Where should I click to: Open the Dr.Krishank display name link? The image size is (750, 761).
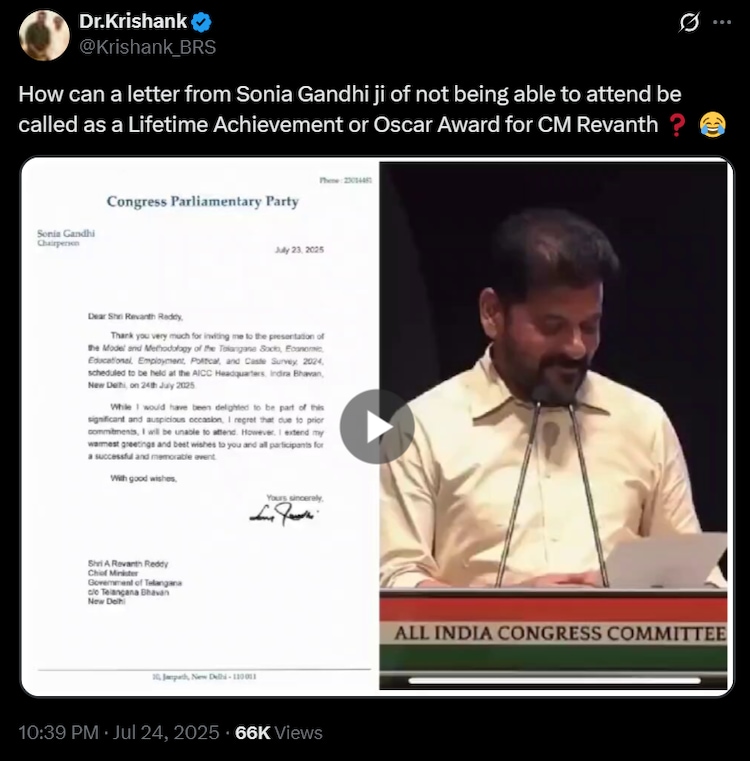(x=133, y=21)
